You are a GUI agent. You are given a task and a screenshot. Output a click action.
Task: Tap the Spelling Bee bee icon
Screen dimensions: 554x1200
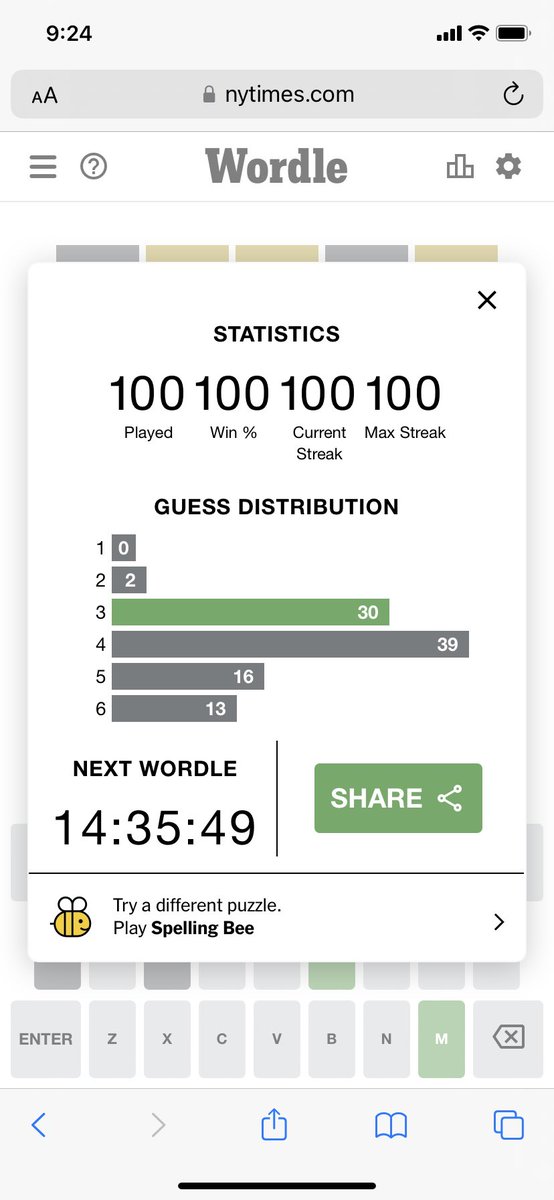71,917
